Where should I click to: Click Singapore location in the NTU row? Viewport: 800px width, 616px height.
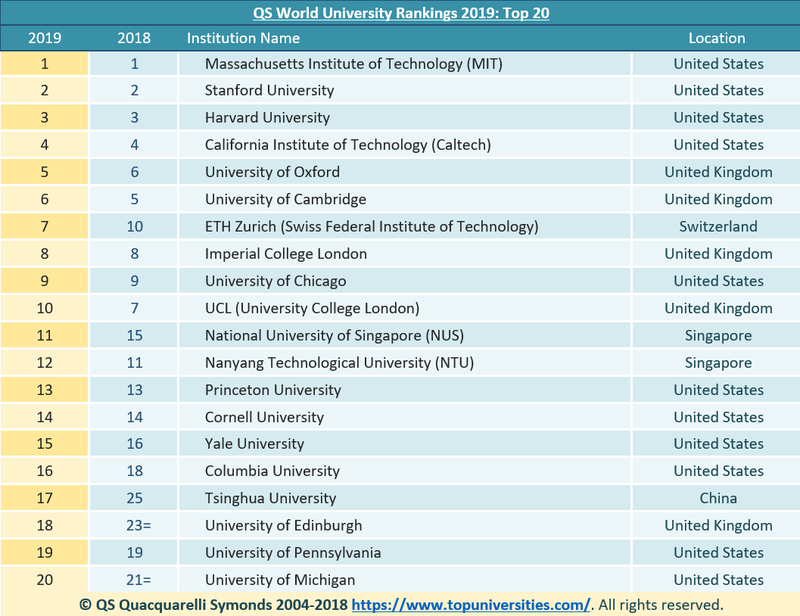pos(718,363)
